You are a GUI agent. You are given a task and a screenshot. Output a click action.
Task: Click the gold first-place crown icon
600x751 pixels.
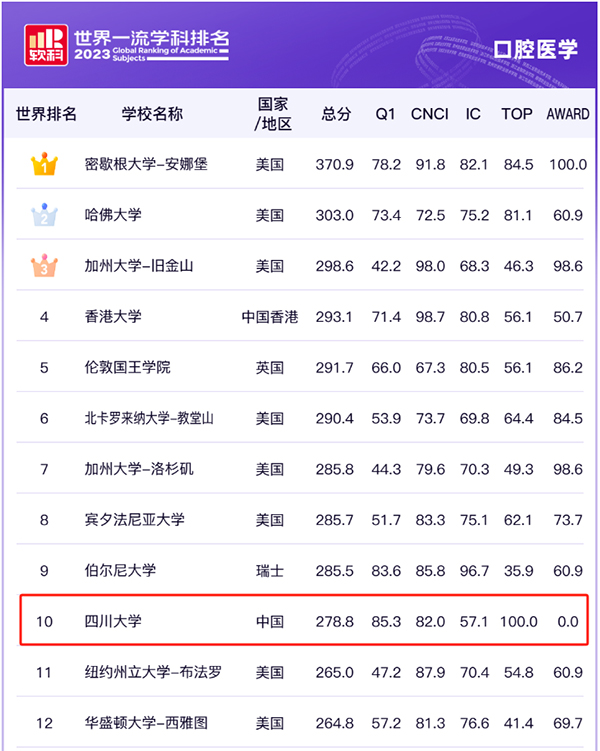44,164
